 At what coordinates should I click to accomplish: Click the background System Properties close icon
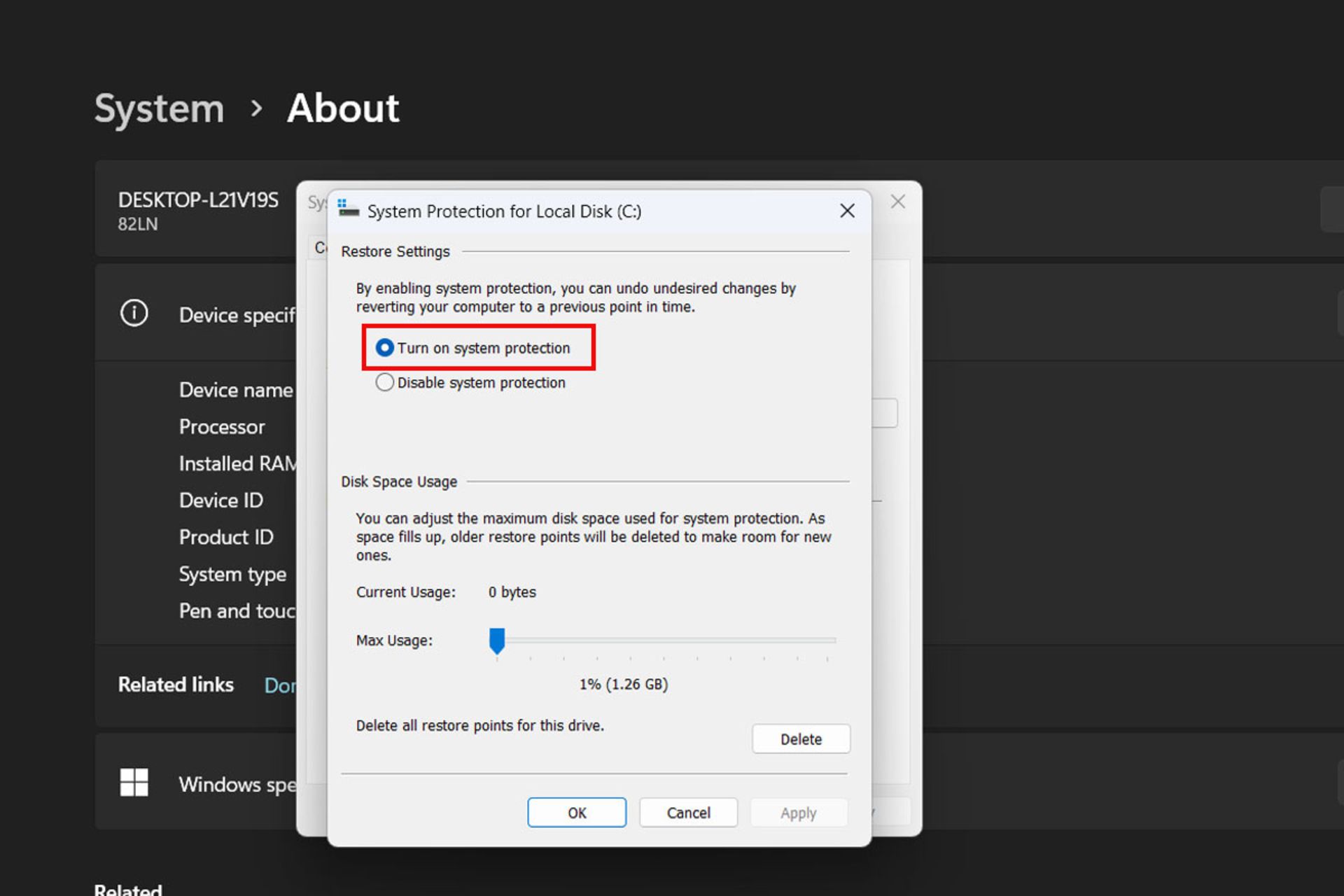(898, 202)
